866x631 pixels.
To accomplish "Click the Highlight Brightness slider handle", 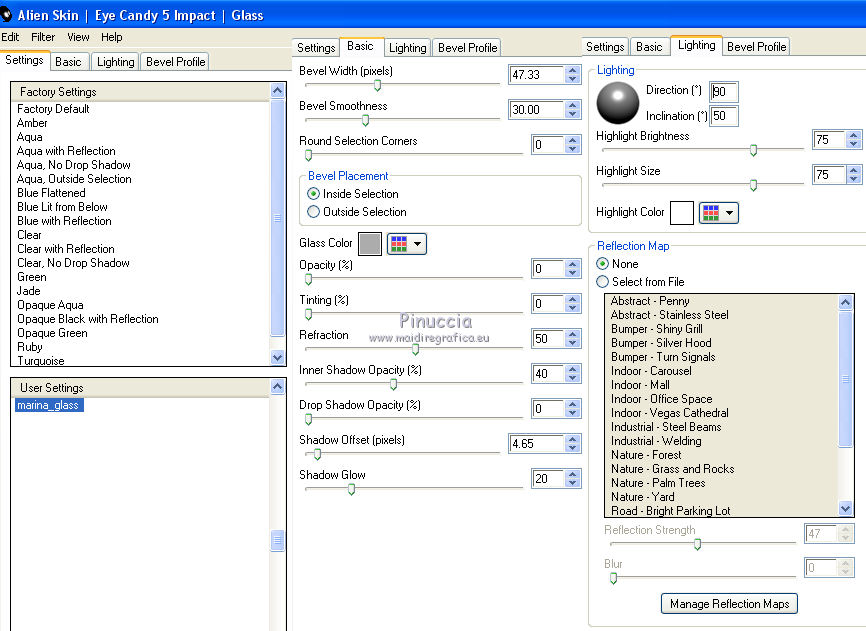I will tap(753, 150).
